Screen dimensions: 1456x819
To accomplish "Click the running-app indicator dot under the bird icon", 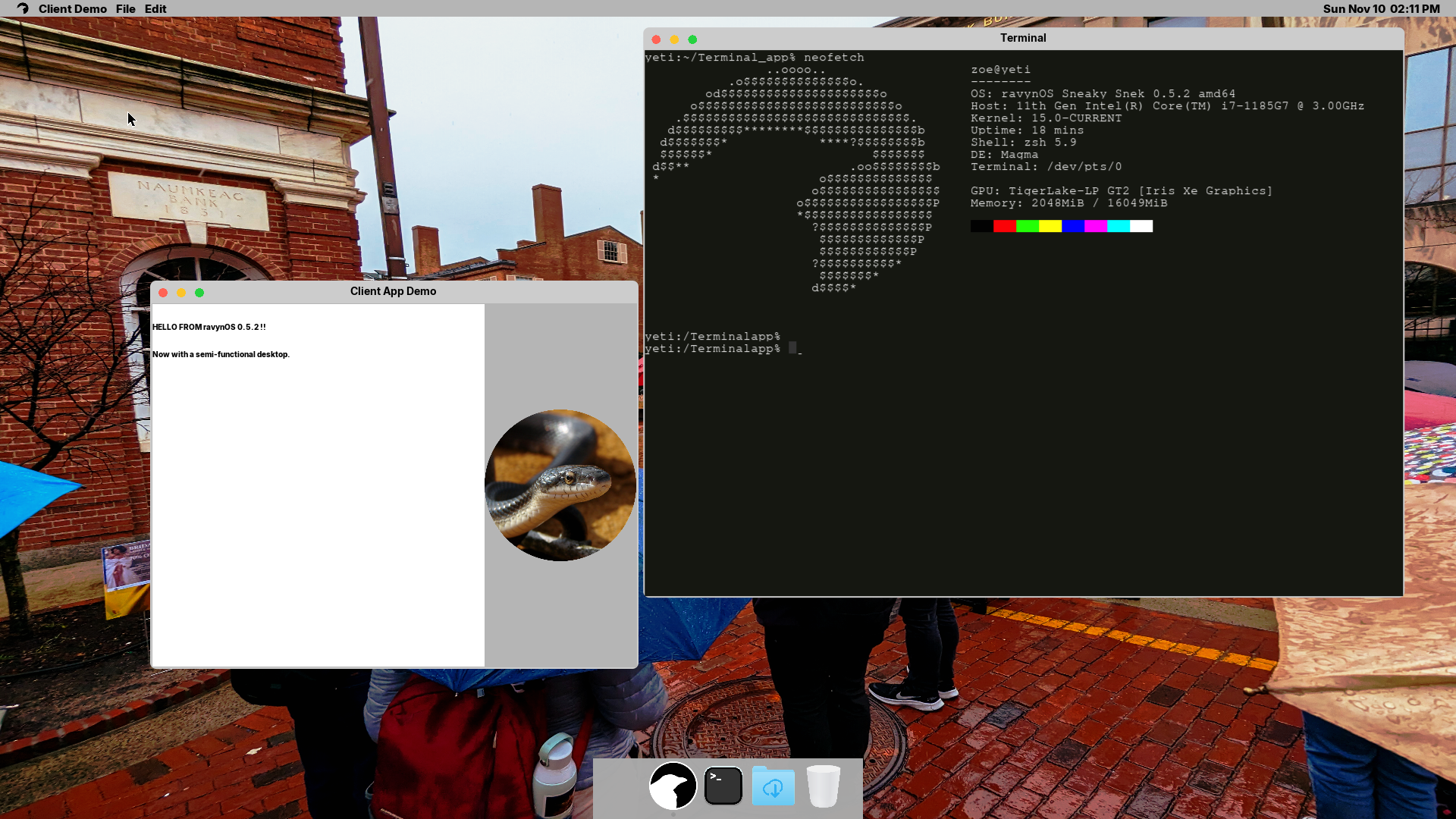I will coord(673,814).
